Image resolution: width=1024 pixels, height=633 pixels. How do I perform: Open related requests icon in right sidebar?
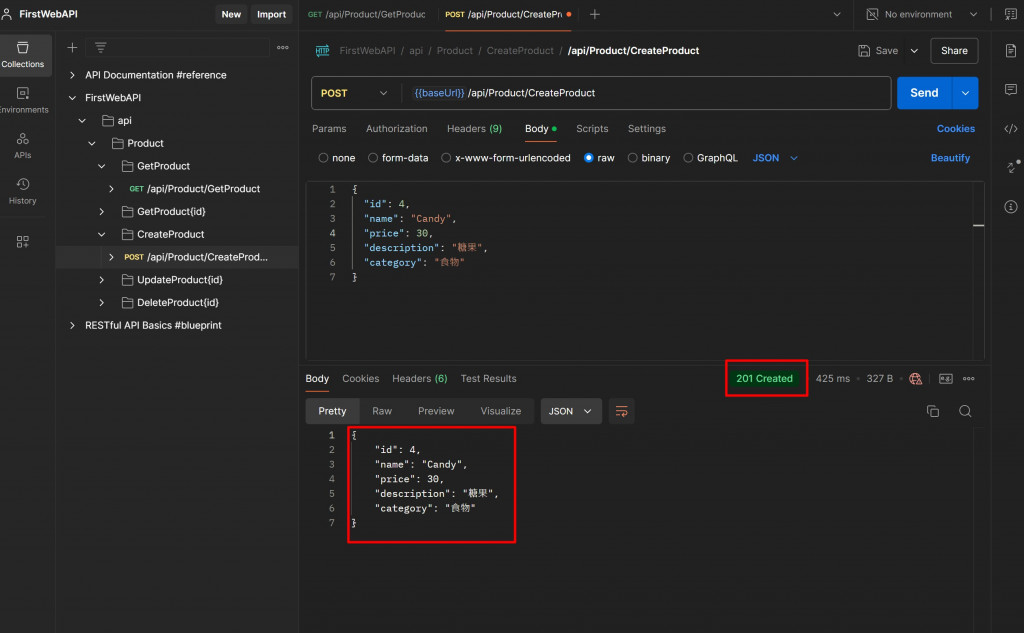(1011, 167)
